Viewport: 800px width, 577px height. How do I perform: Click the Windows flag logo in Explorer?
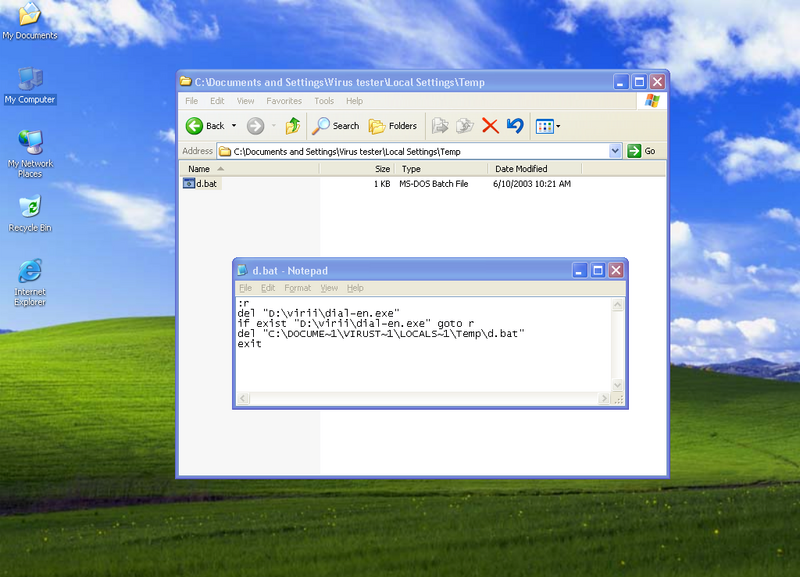point(652,101)
